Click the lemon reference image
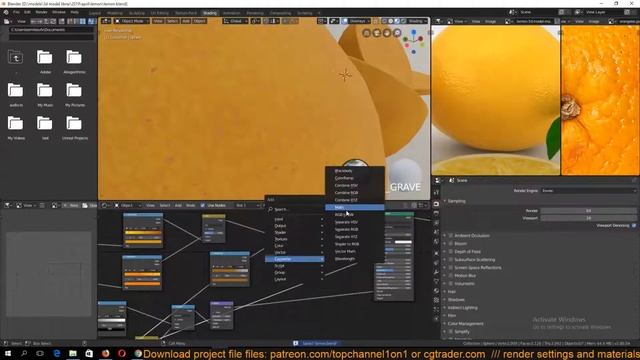 (x=496, y=100)
